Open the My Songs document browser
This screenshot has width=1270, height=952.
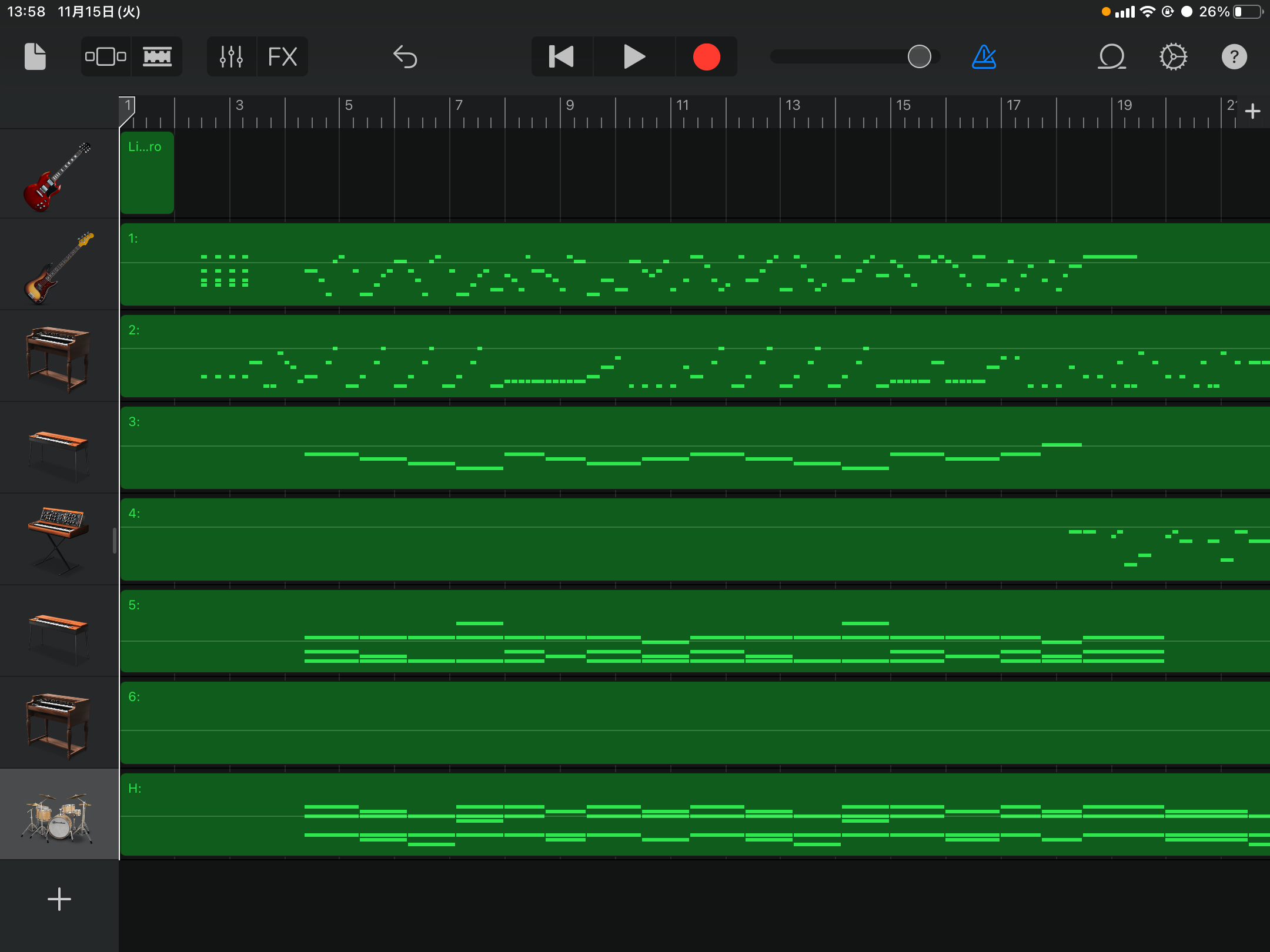click(34, 56)
